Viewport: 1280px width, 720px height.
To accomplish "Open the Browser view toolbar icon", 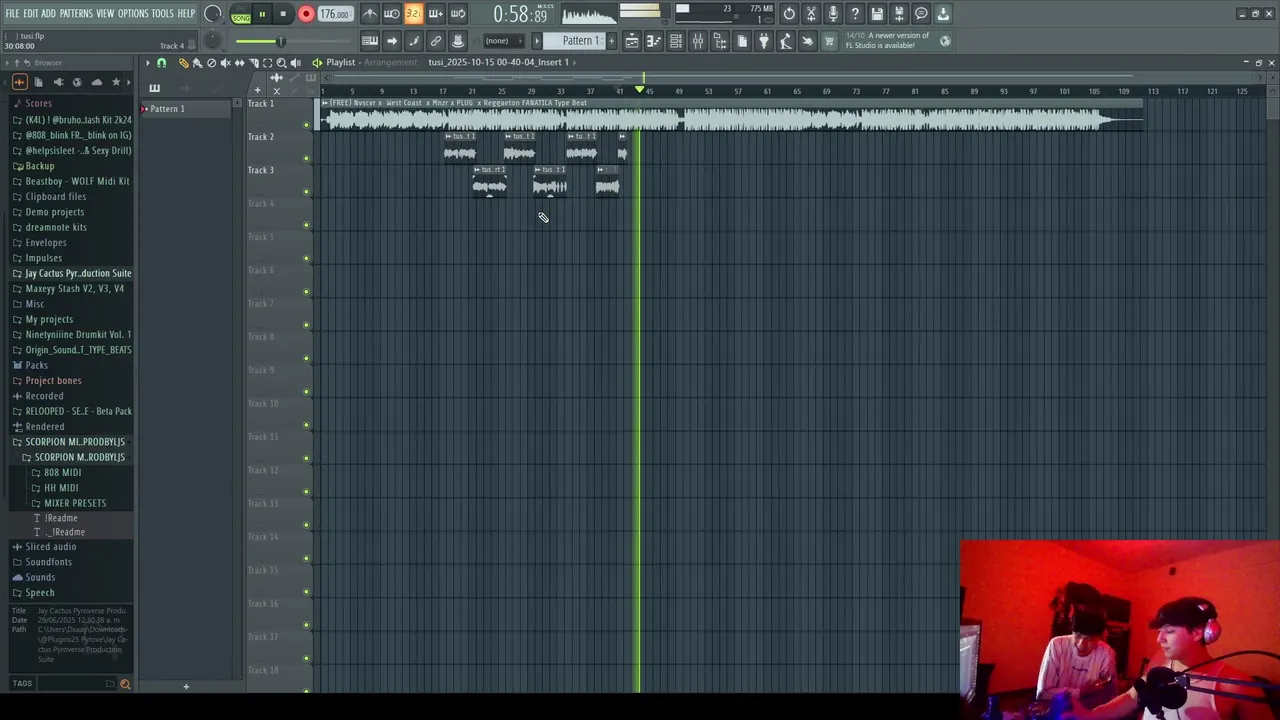I will [x=720, y=41].
